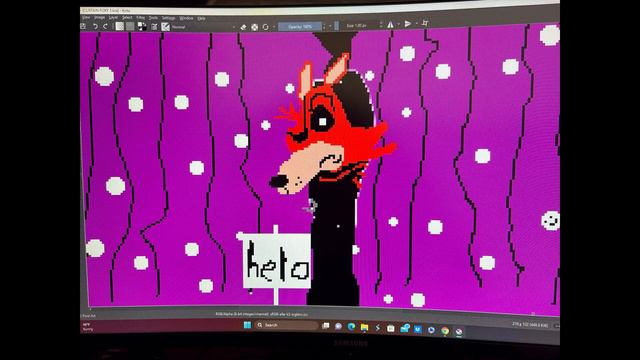
Task: Open the foreground/background color selector
Action: tap(142, 27)
